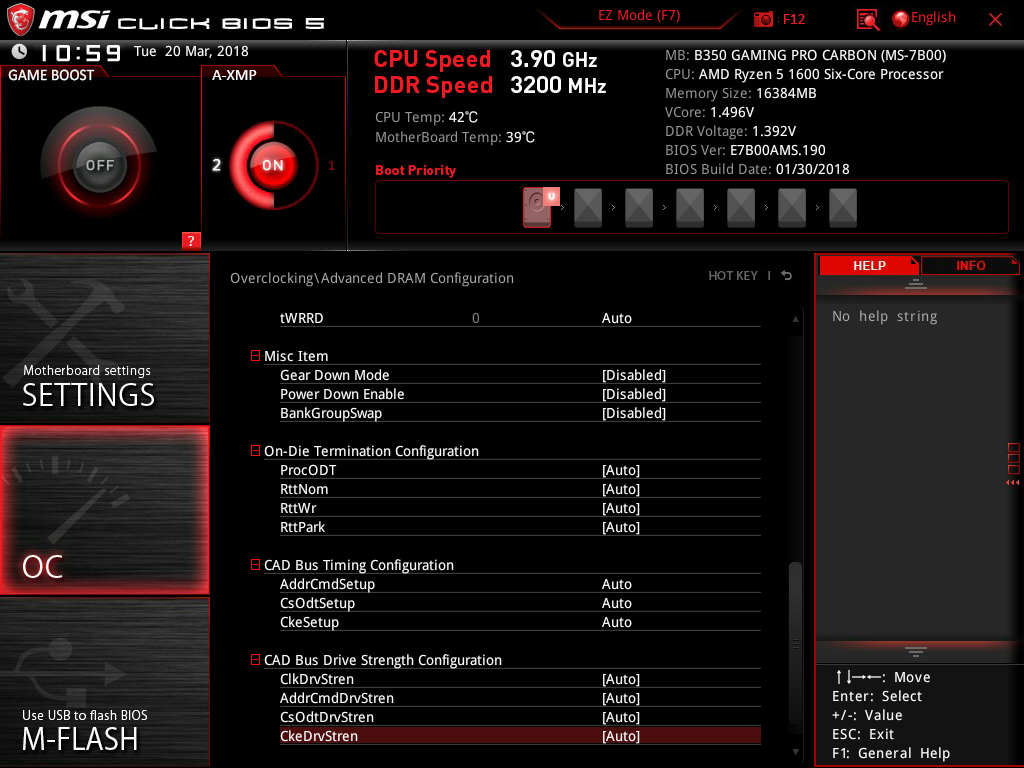
Task: Edit the CkeSetup Auto value field
Action: 616,622
